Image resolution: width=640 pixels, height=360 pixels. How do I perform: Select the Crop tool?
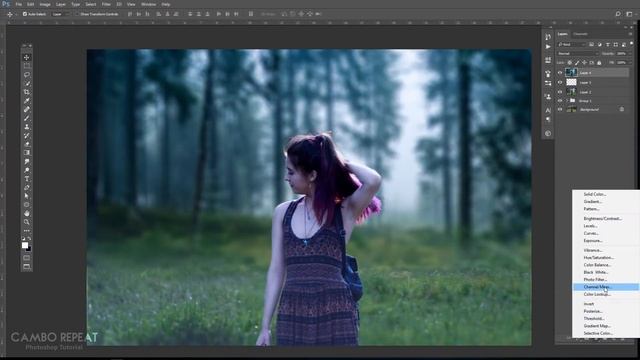point(27,92)
